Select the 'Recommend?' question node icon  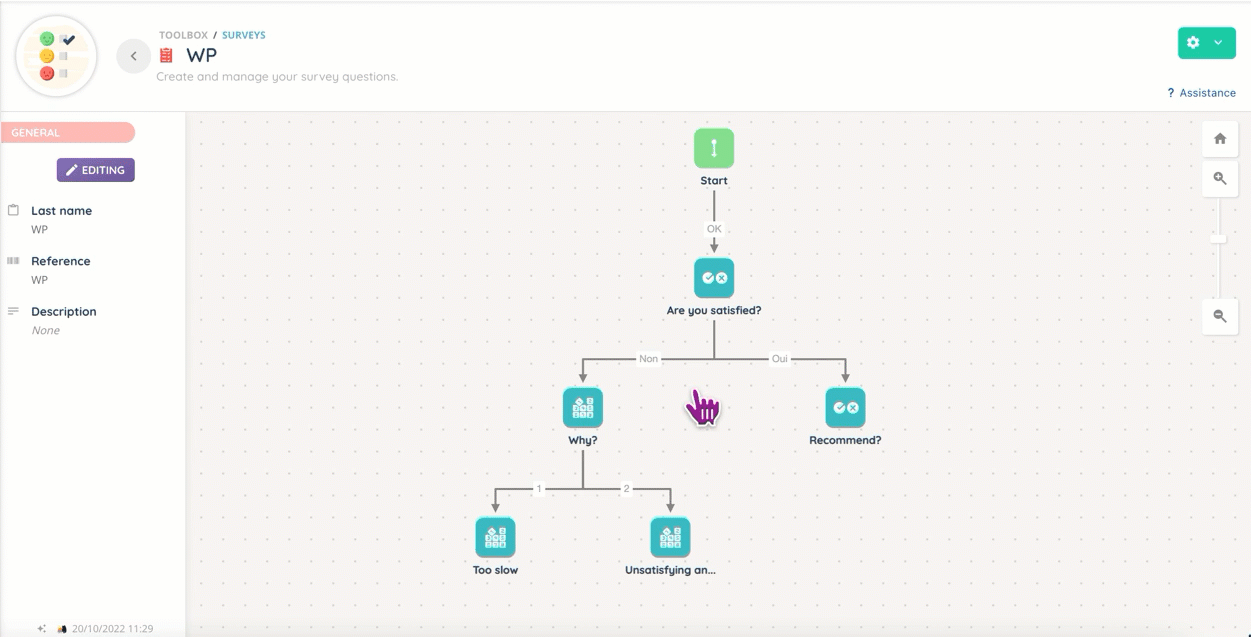(845, 407)
